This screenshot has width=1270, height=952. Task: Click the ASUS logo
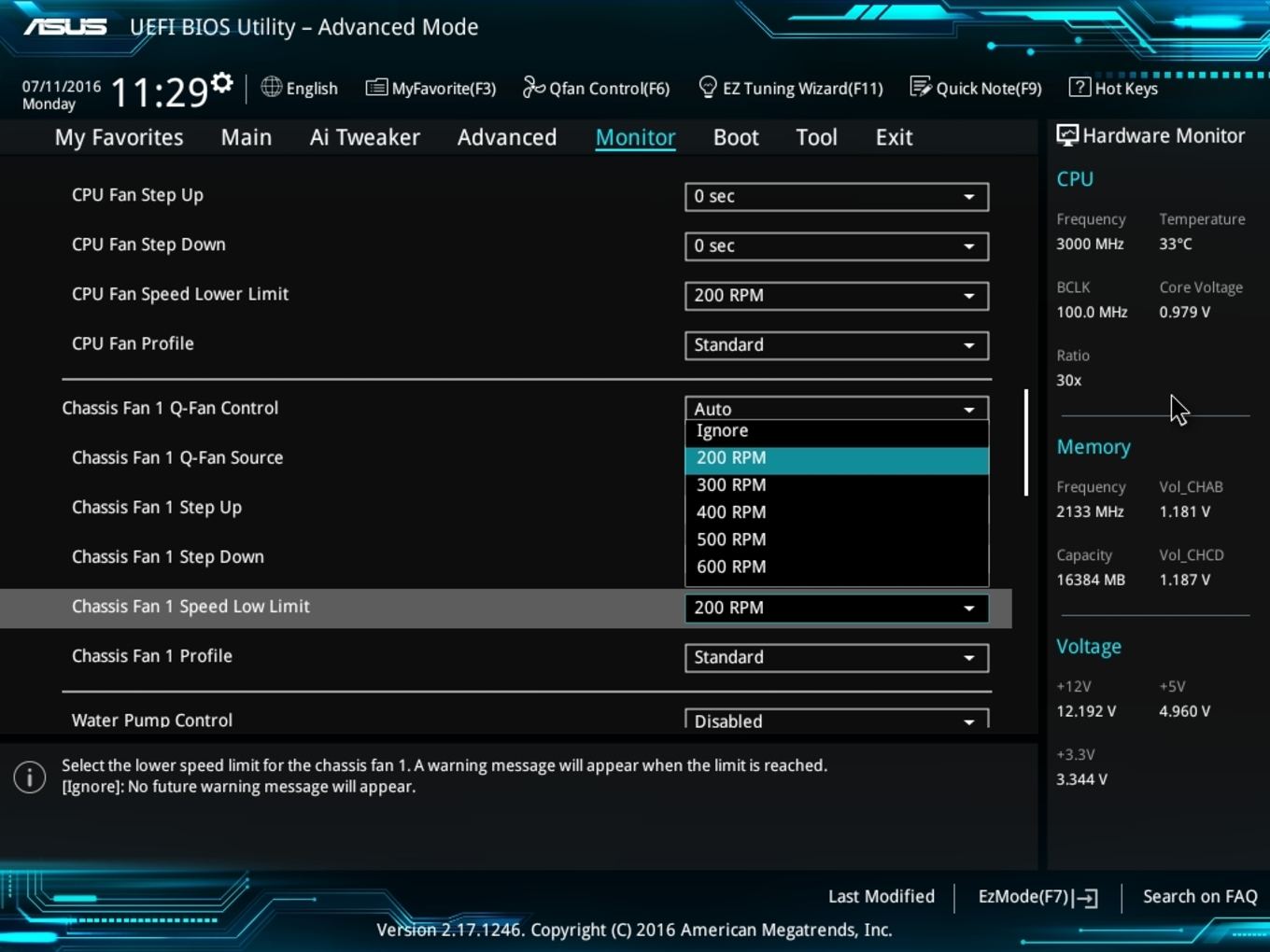coord(65,26)
